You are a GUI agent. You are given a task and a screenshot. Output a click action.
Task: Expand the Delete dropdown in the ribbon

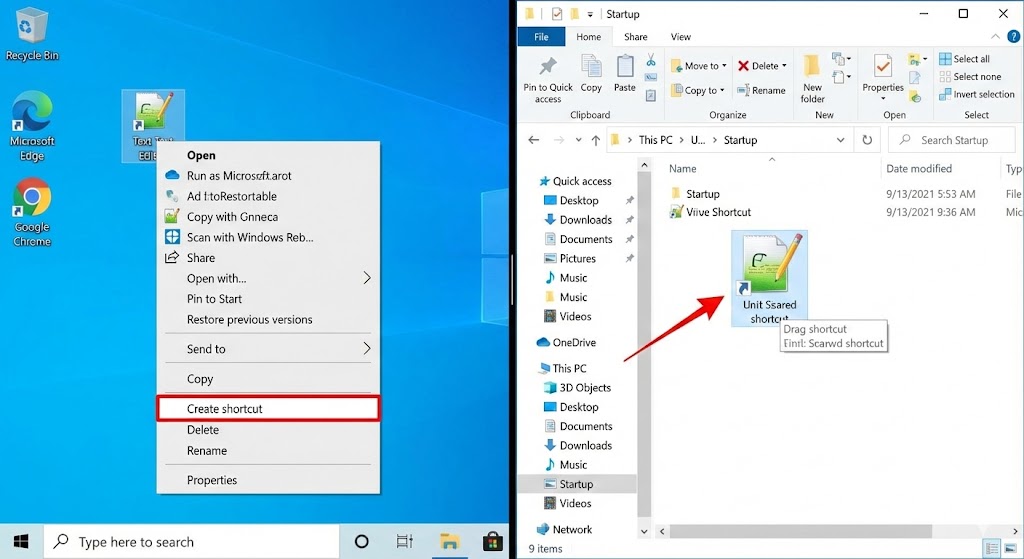point(781,66)
